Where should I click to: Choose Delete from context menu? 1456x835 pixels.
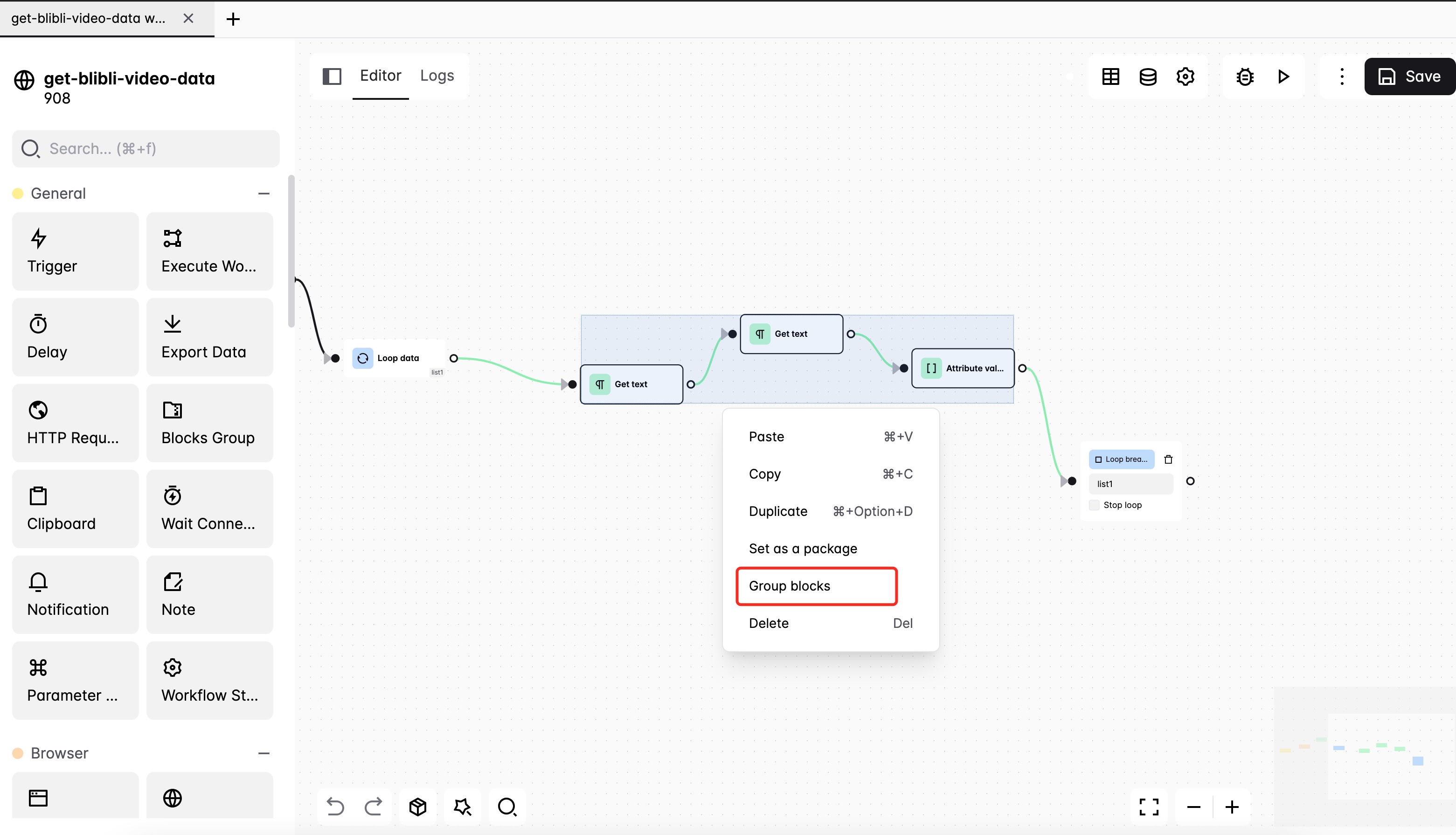tap(831, 623)
